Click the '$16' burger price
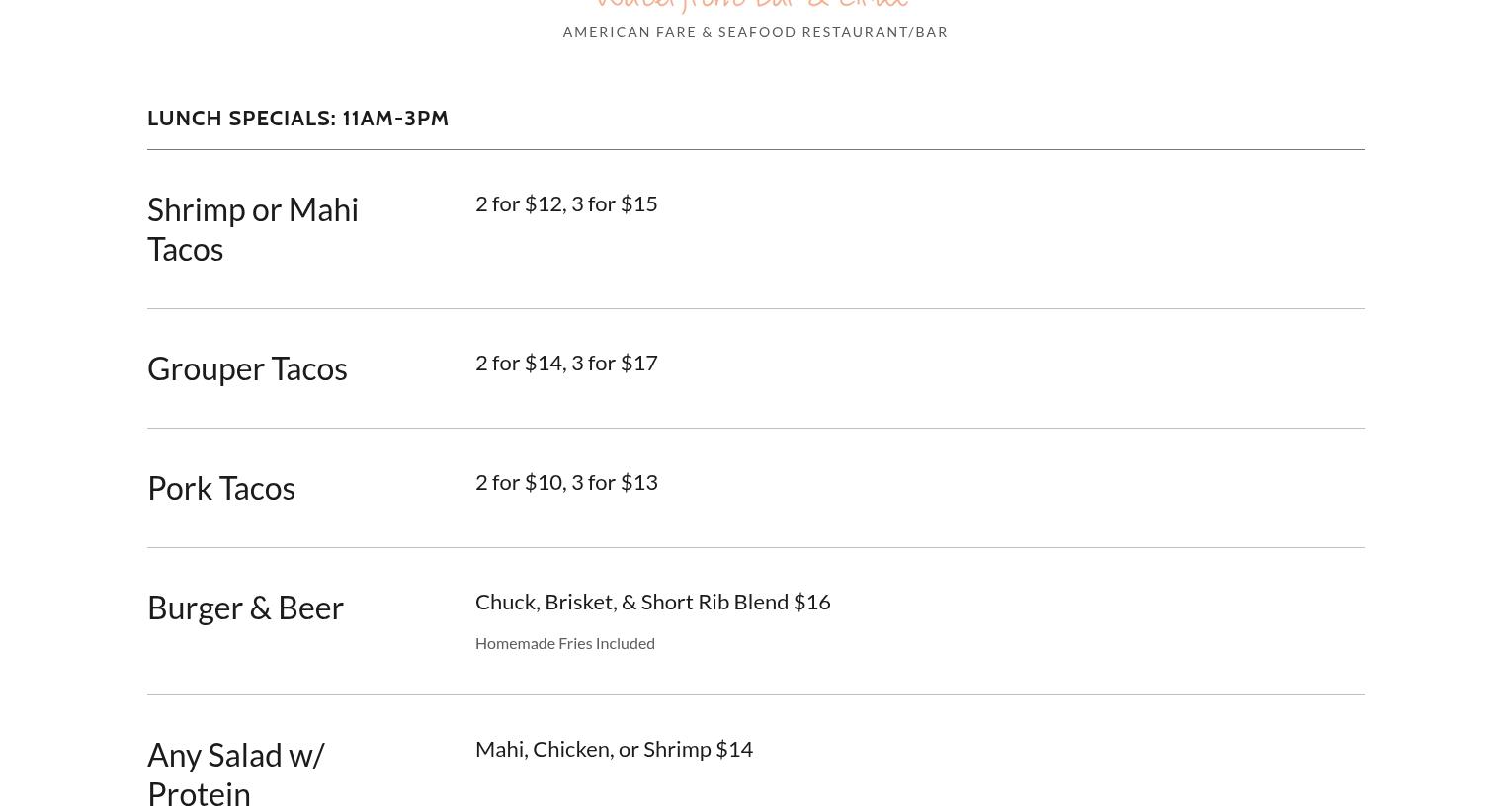Screen dimensions: 1512x811 coord(811,602)
